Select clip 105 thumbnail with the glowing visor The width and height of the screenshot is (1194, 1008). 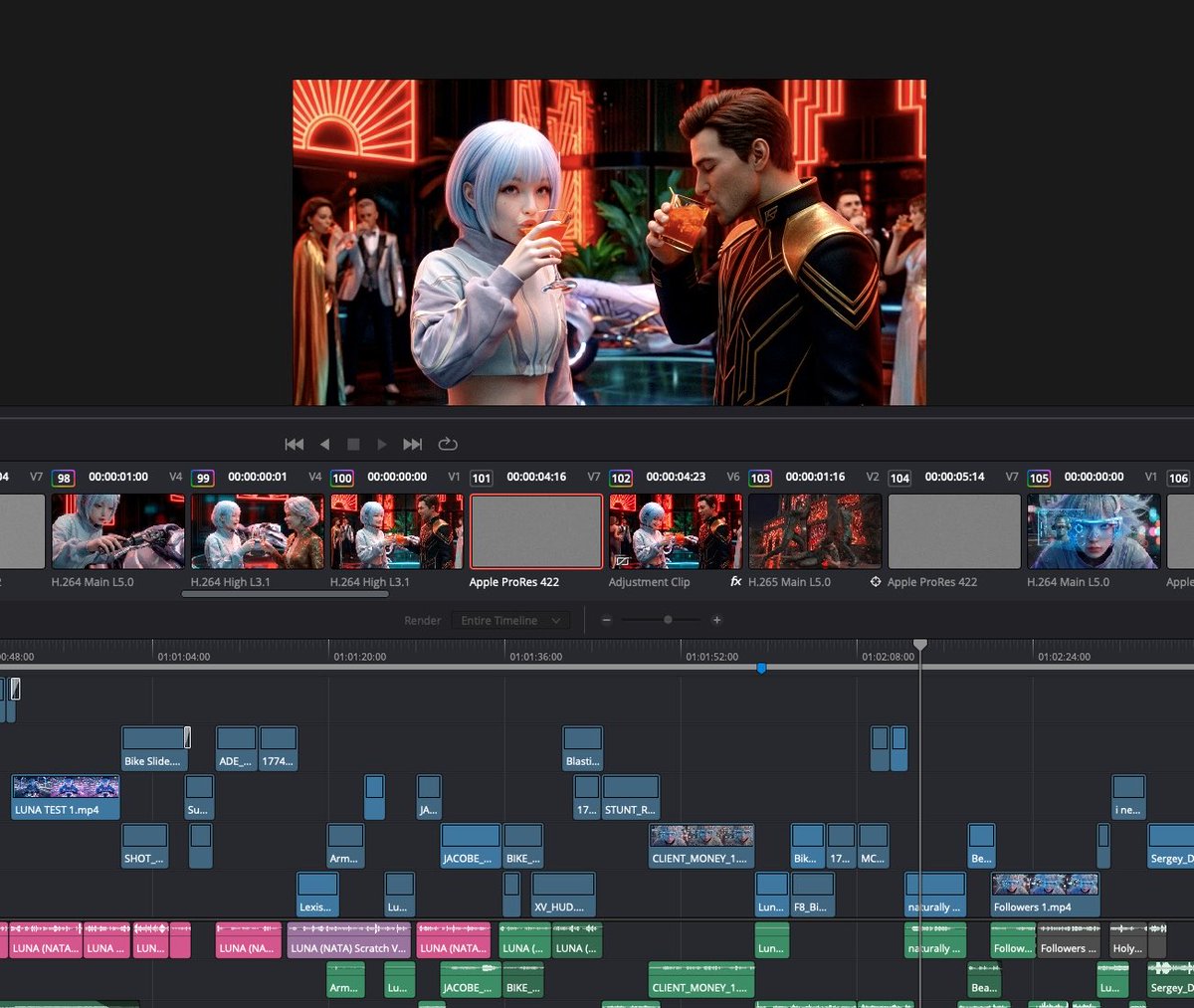pos(1094,531)
